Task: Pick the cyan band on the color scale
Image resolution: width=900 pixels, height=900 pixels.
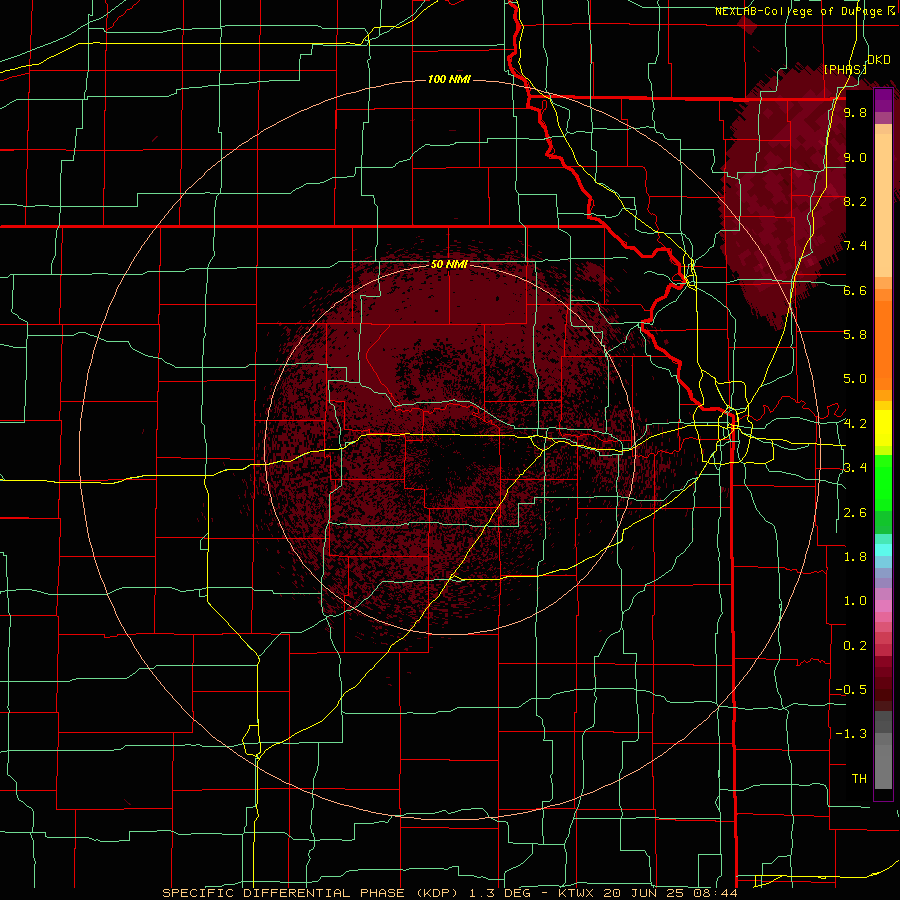Action: (x=883, y=550)
